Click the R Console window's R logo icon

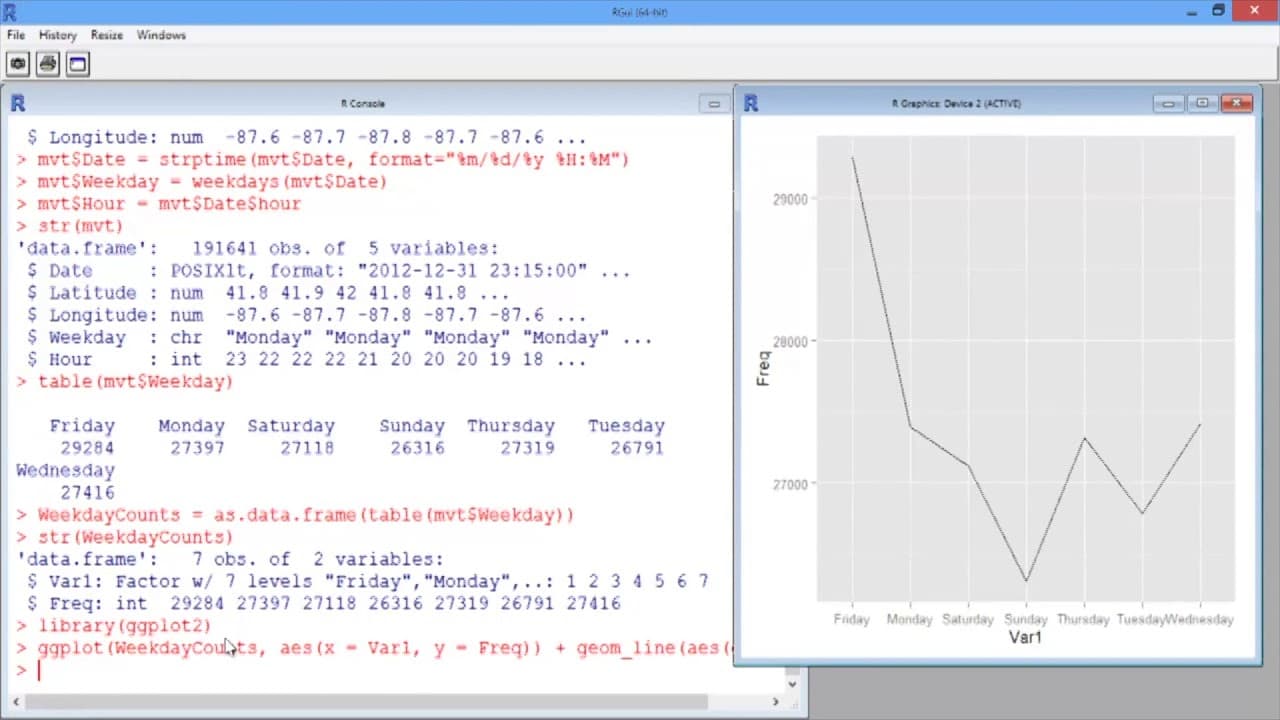[x=18, y=103]
